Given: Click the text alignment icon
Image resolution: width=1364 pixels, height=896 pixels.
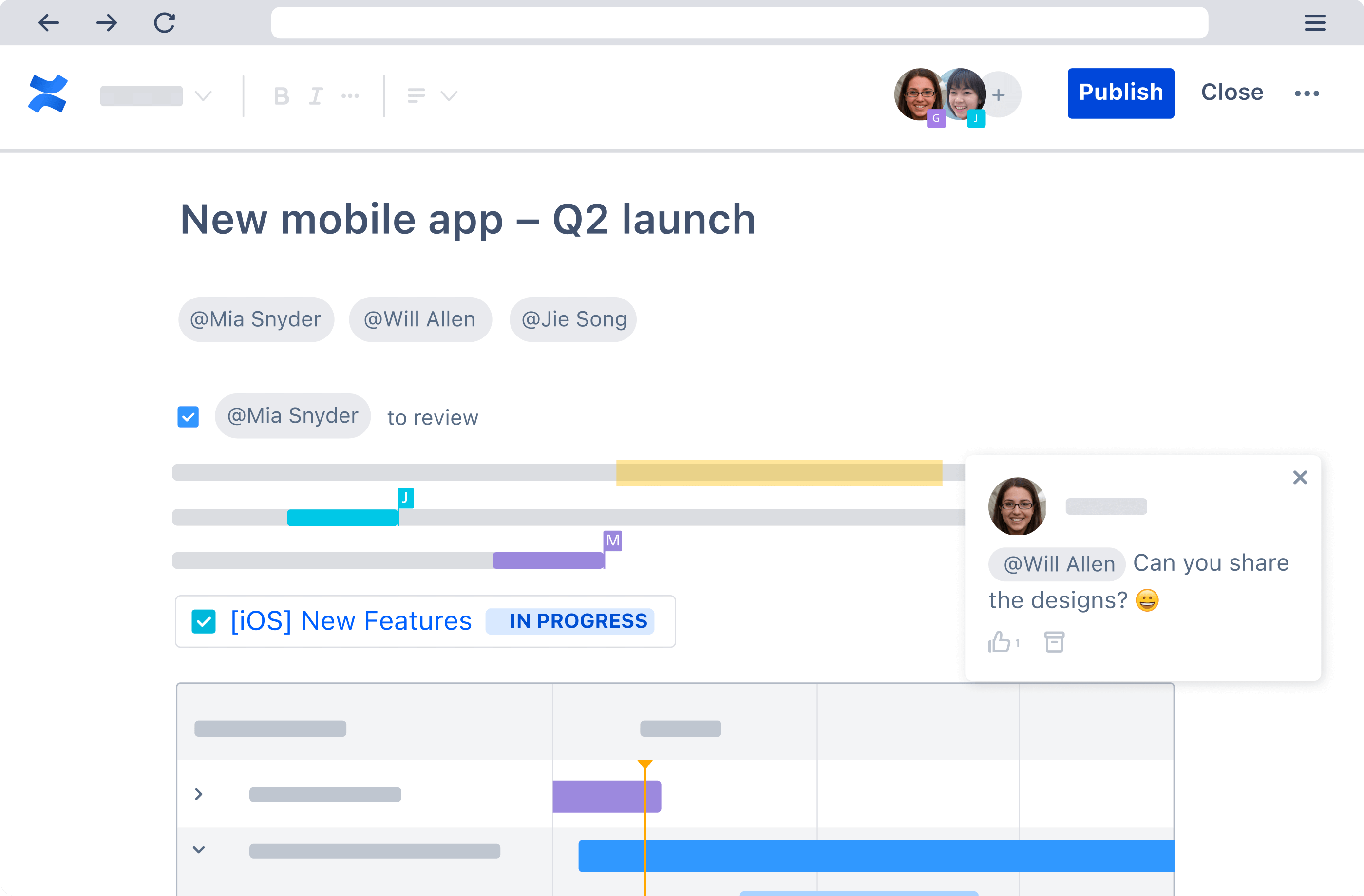Looking at the screenshot, I should pos(416,95).
